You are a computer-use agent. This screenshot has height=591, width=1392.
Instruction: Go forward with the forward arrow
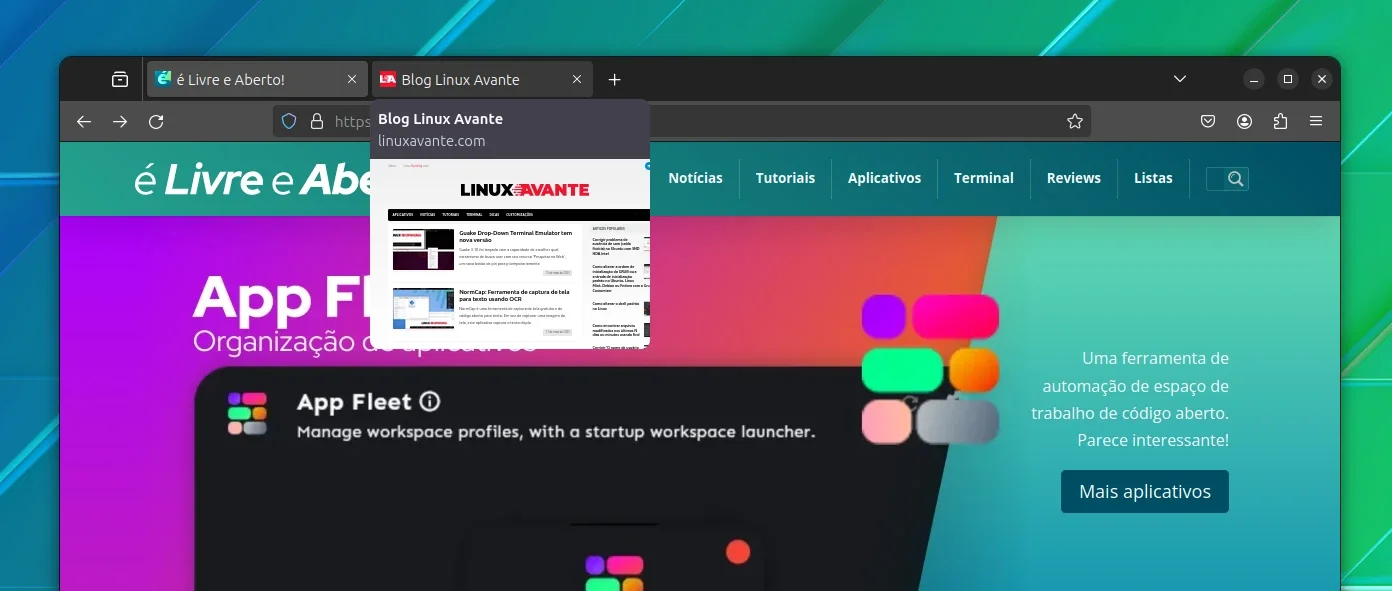pos(120,121)
